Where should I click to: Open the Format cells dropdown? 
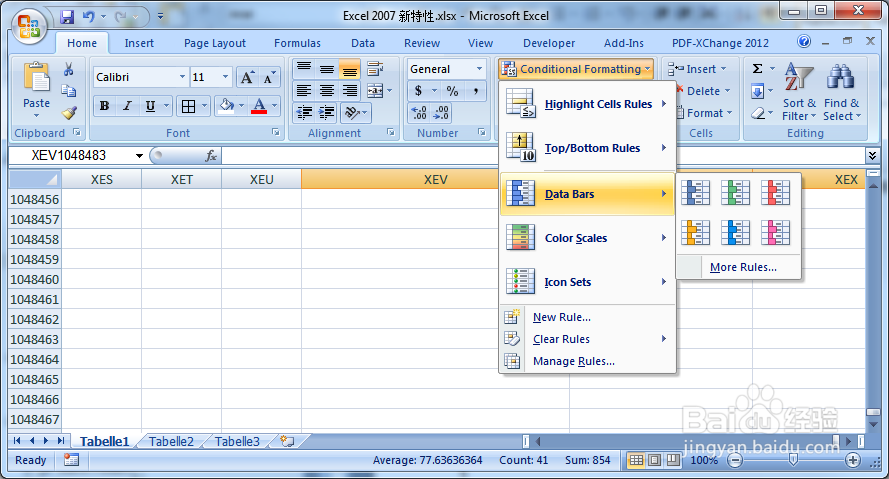(x=729, y=113)
